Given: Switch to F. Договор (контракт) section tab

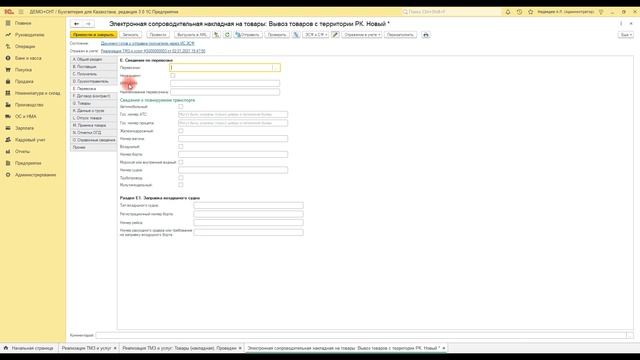Looking at the screenshot, I should click(x=93, y=96).
